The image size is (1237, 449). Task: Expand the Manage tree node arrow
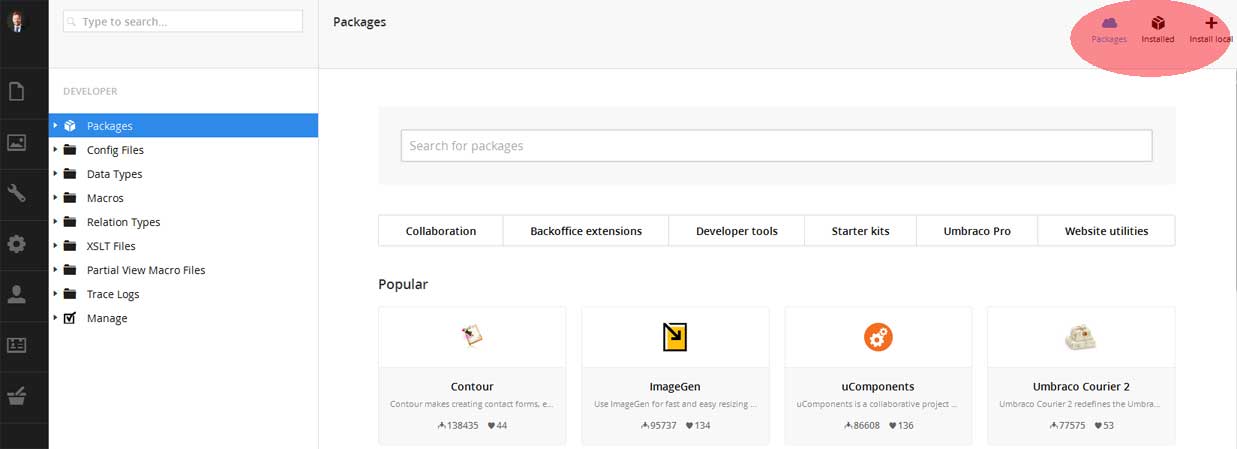pos(55,318)
